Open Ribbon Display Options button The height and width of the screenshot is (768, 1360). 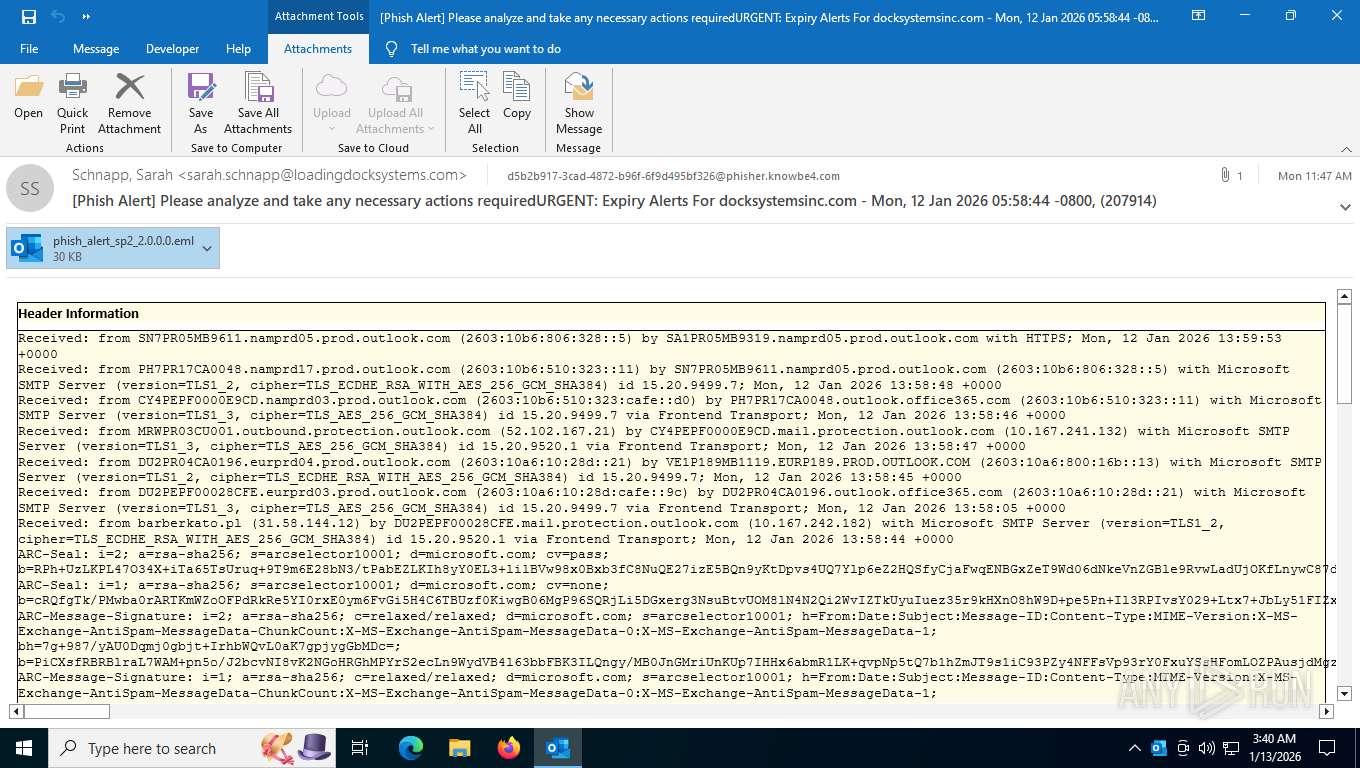click(x=1198, y=16)
